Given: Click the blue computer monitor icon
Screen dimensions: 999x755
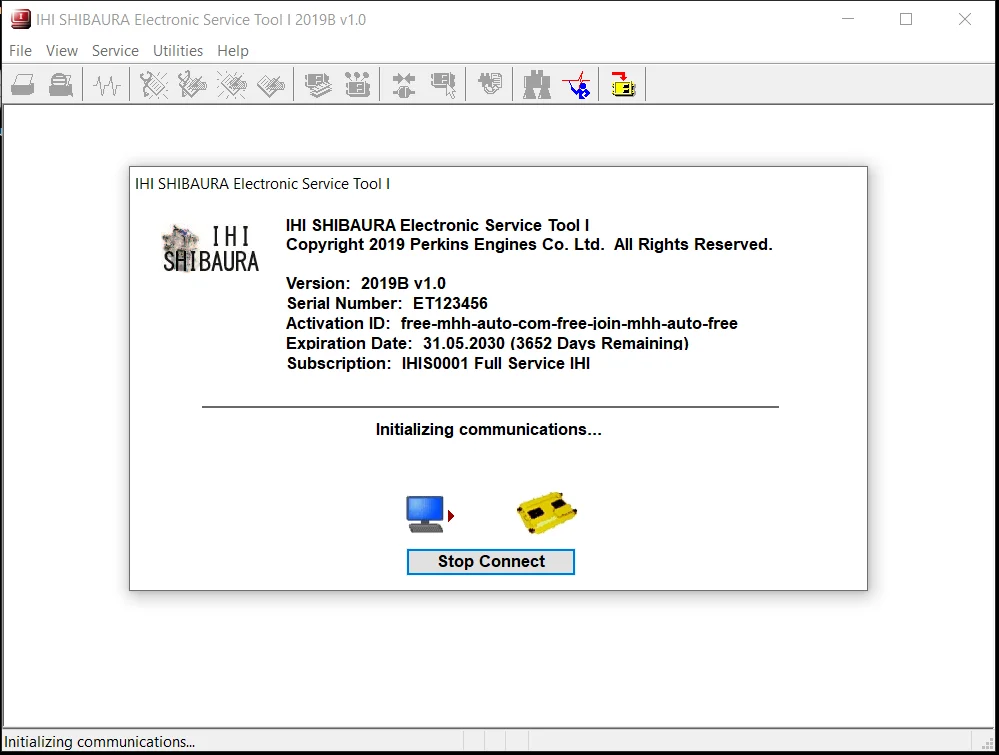Looking at the screenshot, I should coord(425,514).
